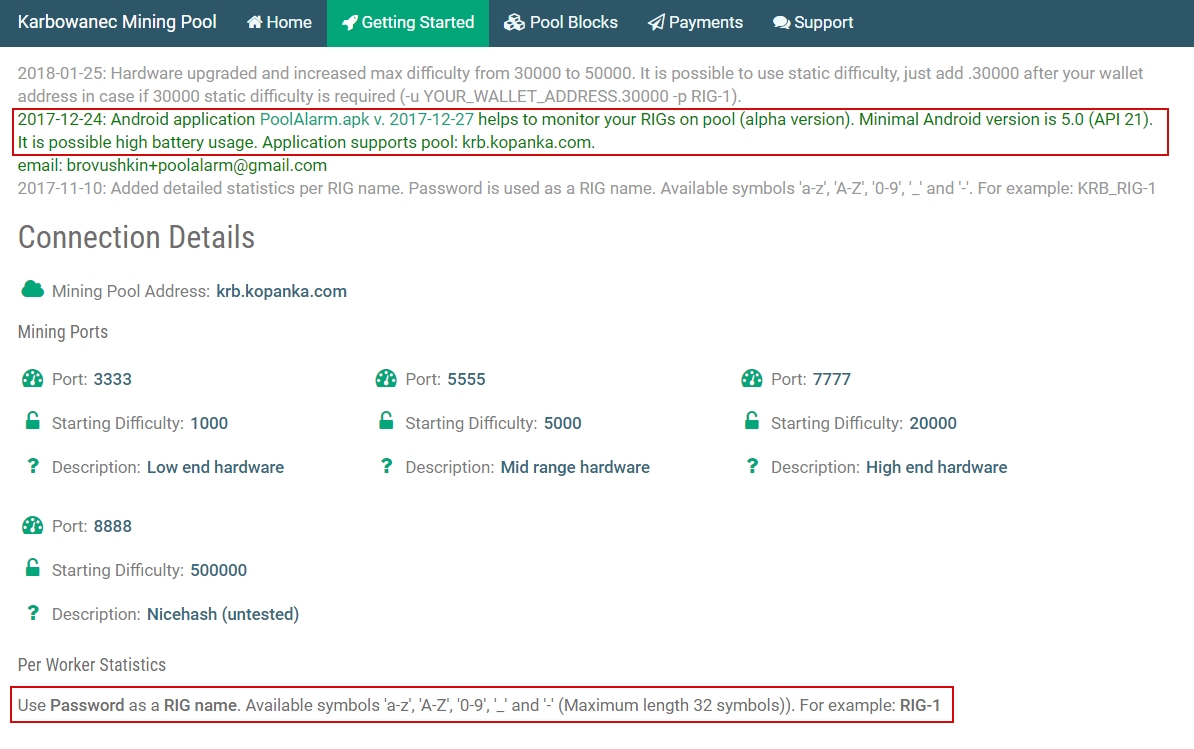Select starting difficulty value 5000
Screen dimensions: 1194x749
[563, 423]
